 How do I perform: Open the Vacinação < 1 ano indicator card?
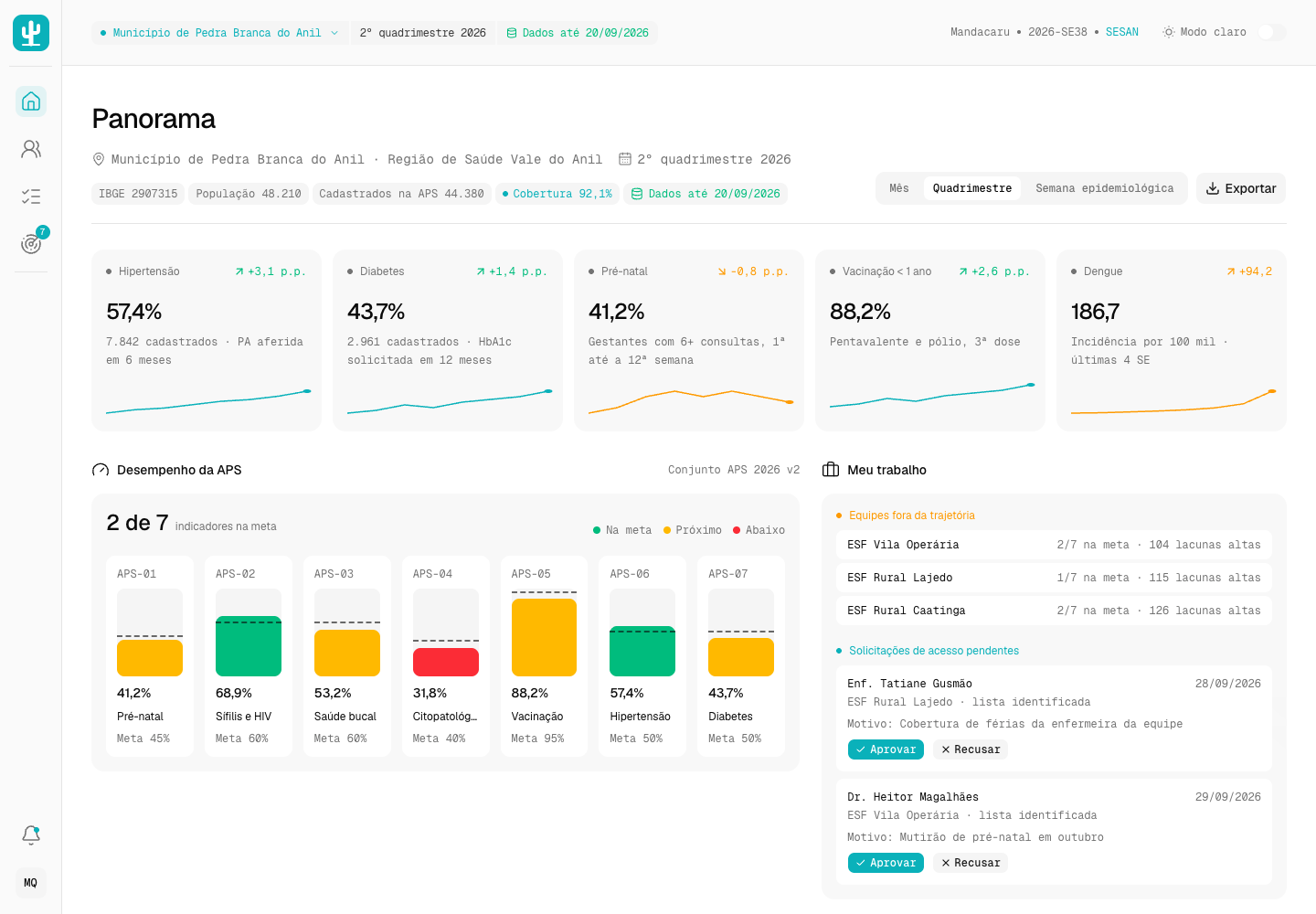(930, 340)
